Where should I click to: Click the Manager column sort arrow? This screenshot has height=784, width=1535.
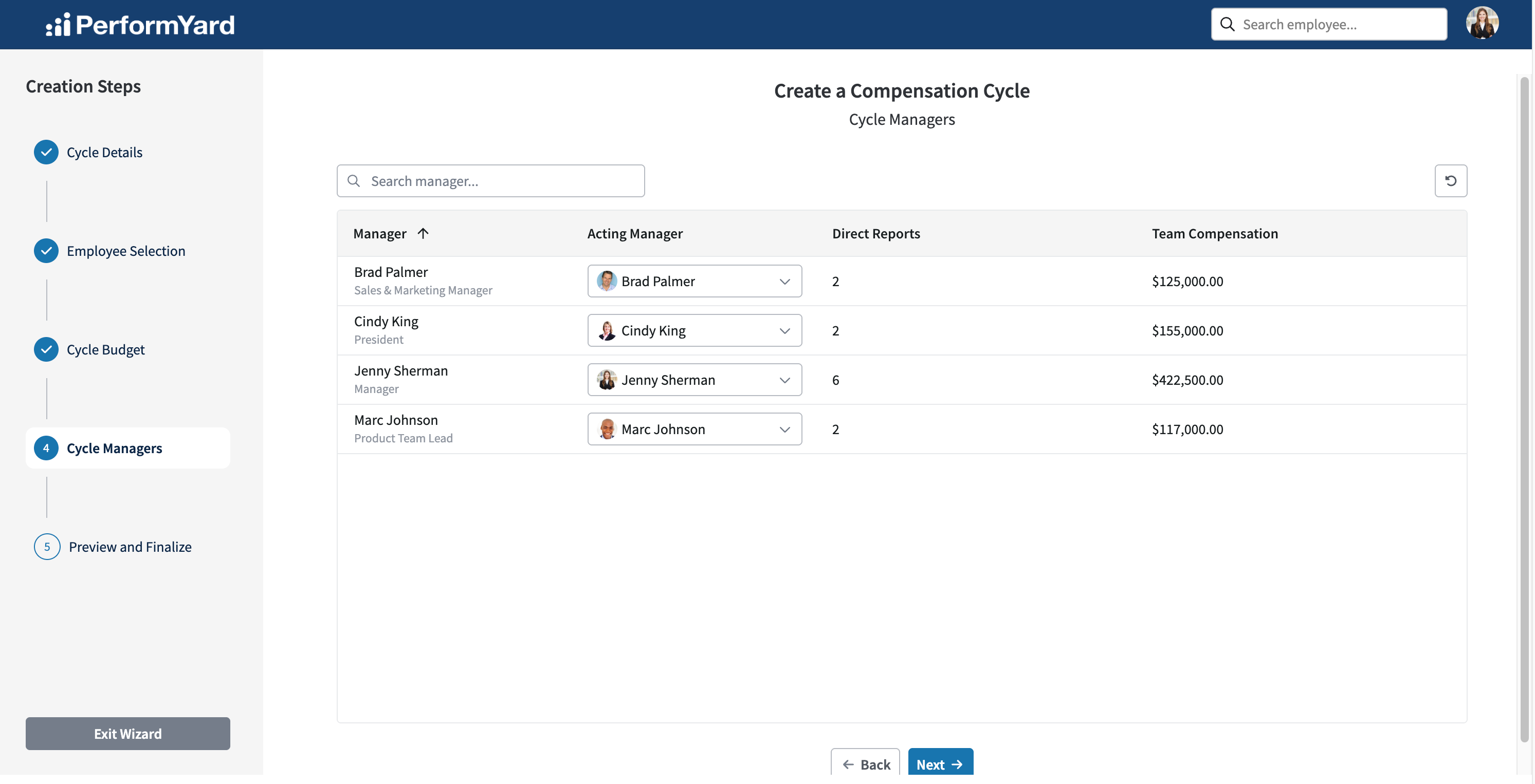423,233
